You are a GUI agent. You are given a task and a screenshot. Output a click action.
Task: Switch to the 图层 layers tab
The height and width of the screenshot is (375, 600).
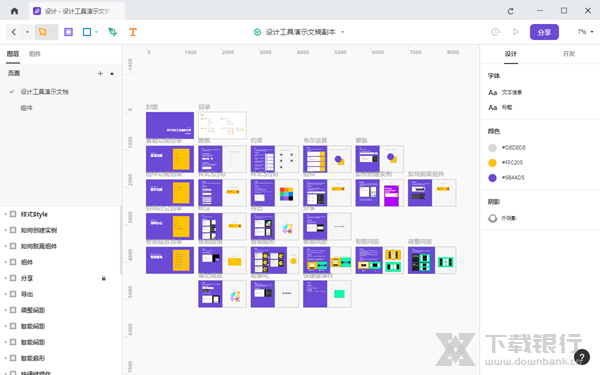13,54
